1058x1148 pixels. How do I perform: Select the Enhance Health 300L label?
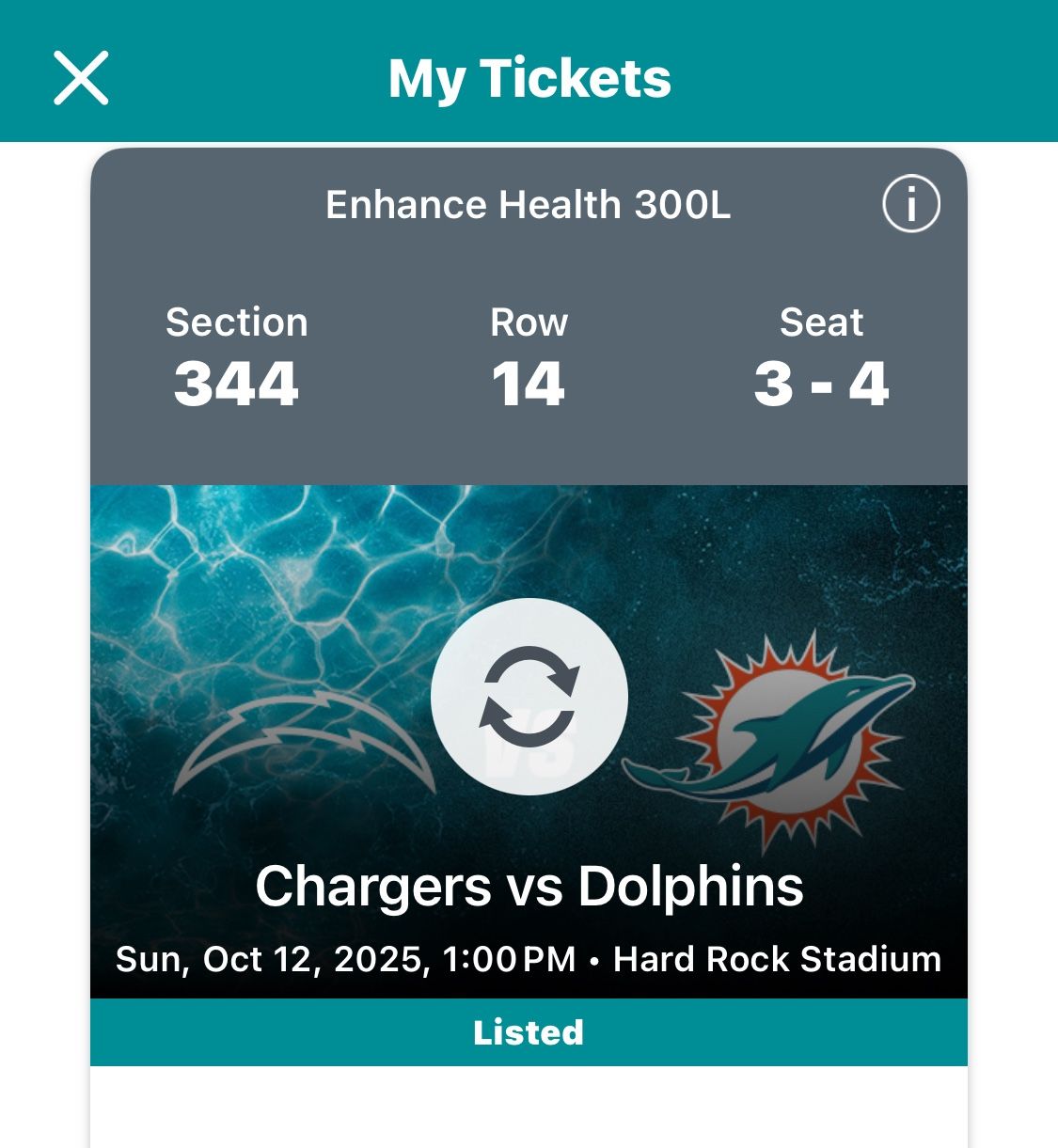click(528, 205)
